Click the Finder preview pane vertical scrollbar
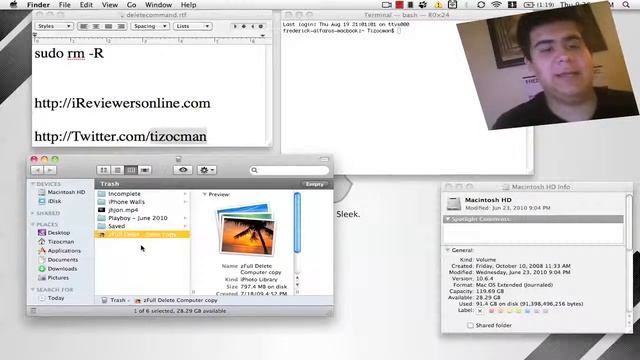640x360 pixels. tap(297, 223)
